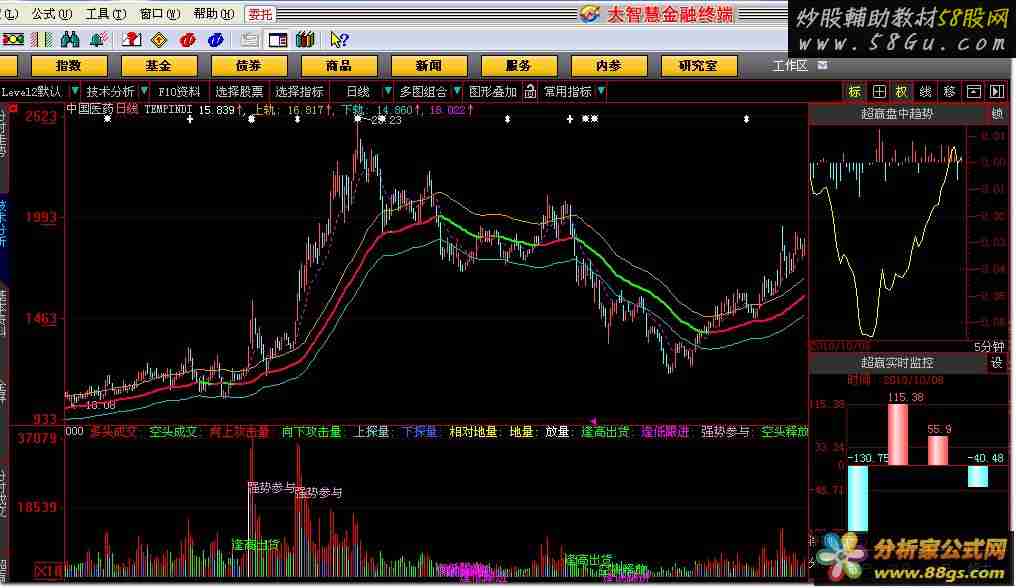Click the 多图组合 label
The width and height of the screenshot is (1016, 588).
(423, 91)
